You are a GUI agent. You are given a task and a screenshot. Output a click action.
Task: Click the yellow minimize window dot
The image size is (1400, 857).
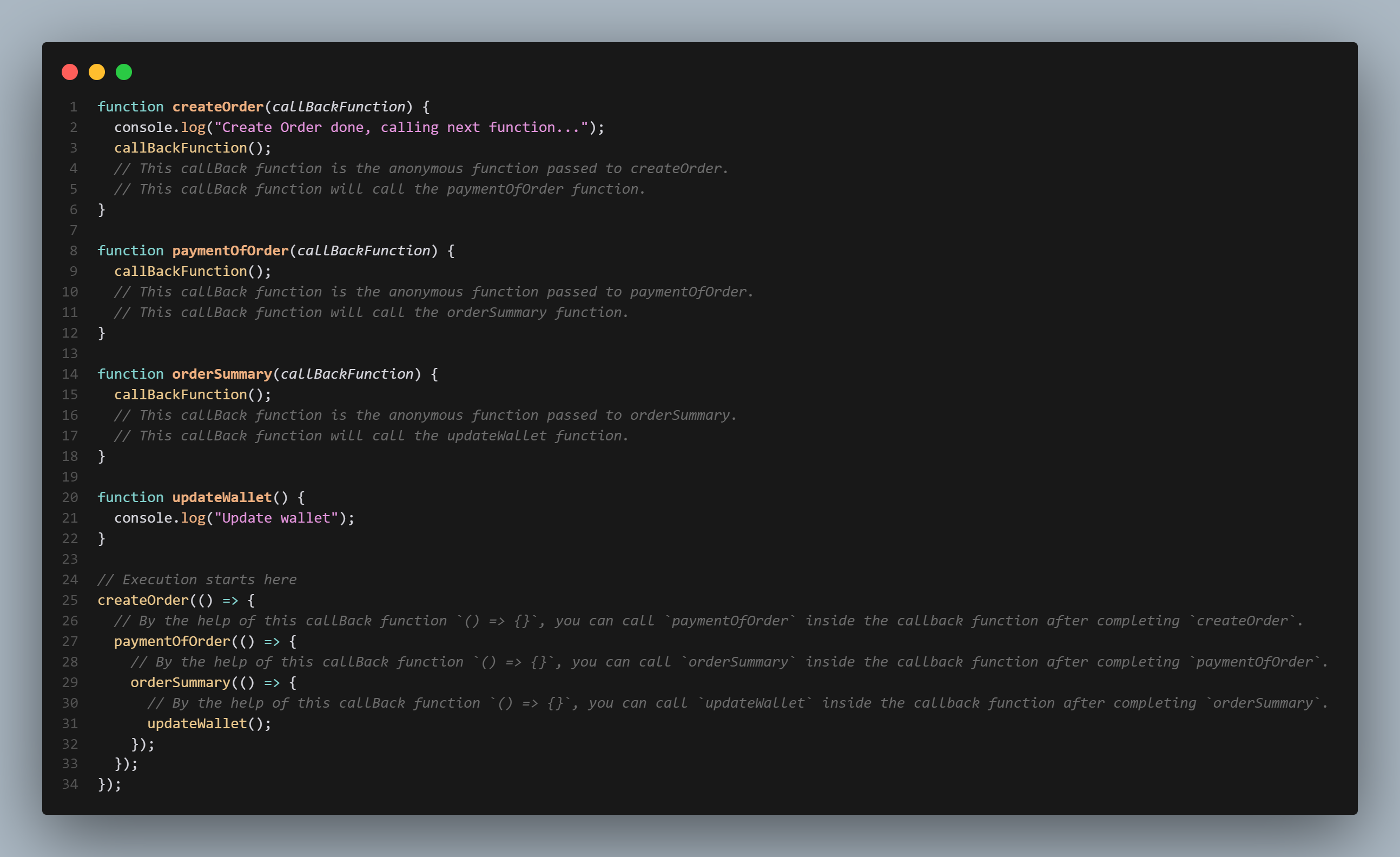pyautogui.click(x=97, y=72)
